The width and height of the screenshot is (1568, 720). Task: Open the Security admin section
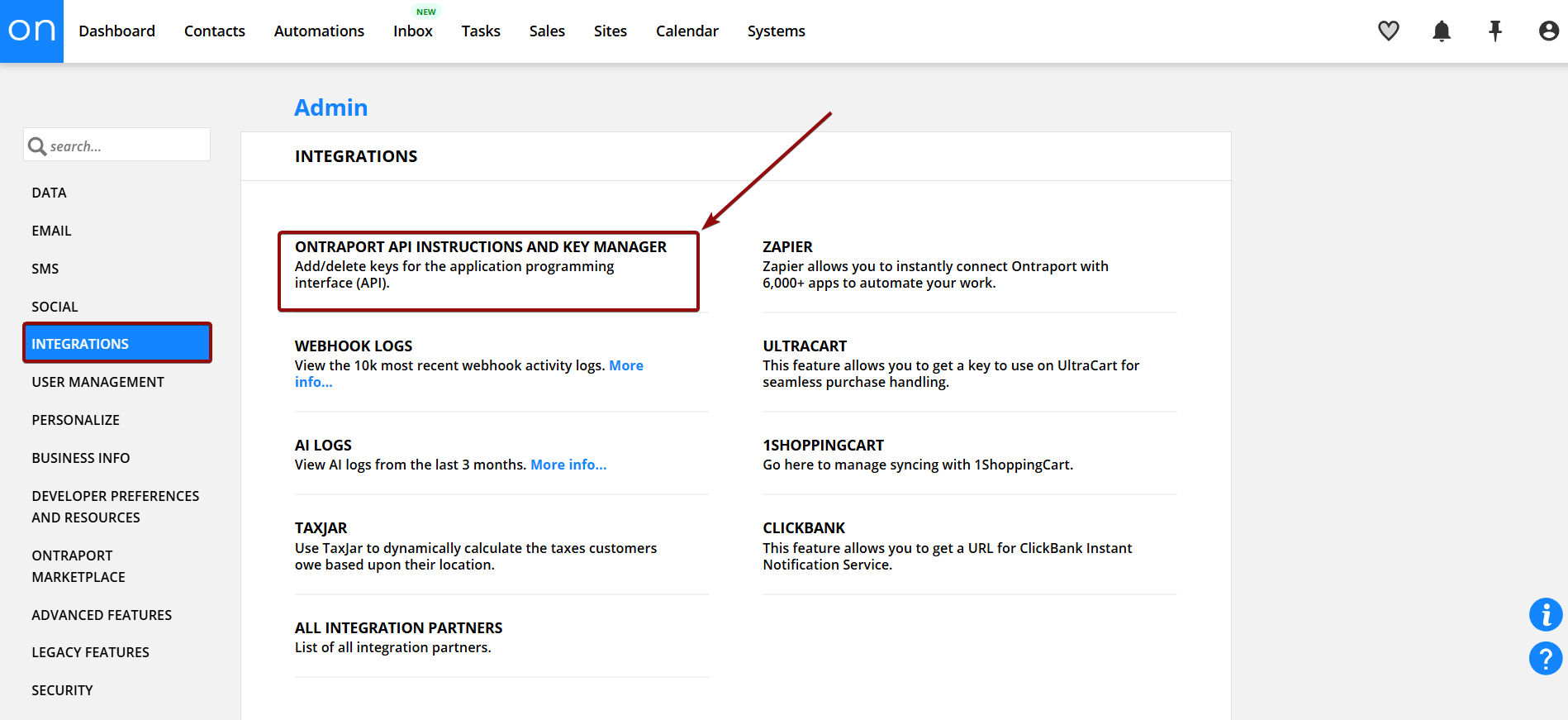[62, 690]
